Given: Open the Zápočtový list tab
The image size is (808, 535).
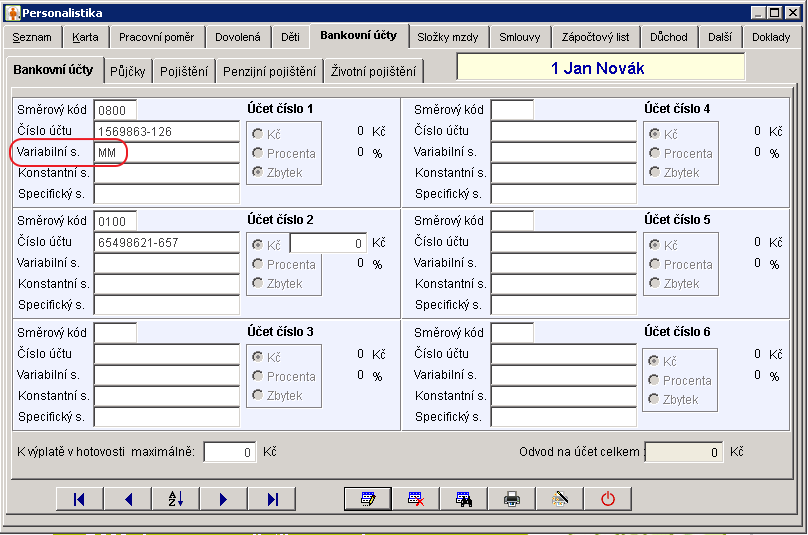Looking at the screenshot, I should pos(595,37).
